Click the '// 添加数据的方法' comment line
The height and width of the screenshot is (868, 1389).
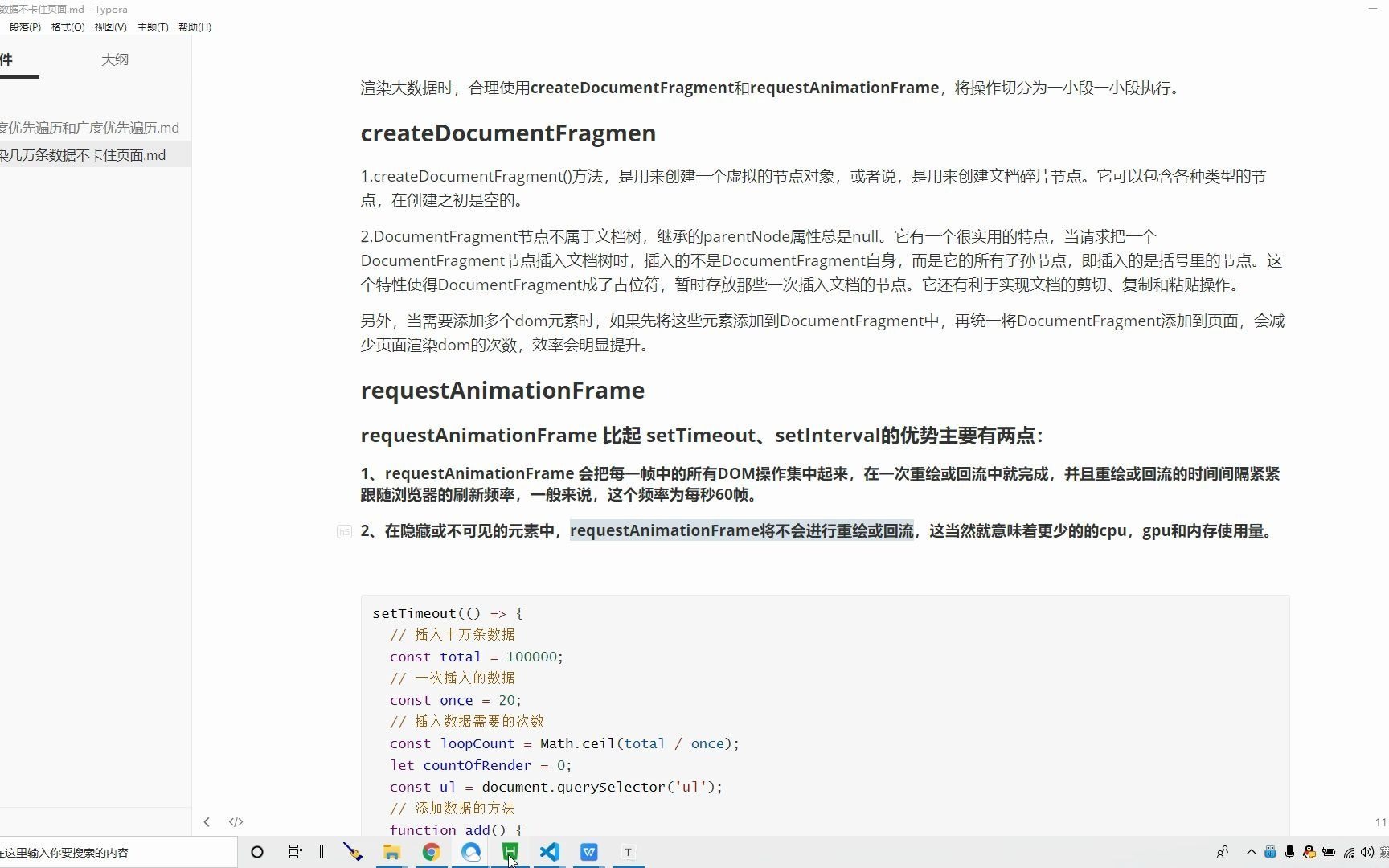click(452, 809)
